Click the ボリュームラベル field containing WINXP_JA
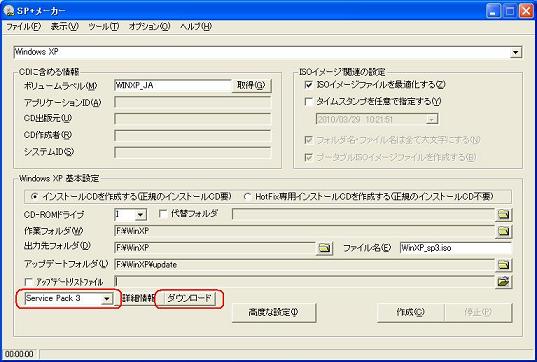The height and width of the screenshot is (362, 537). click(173, 85)
